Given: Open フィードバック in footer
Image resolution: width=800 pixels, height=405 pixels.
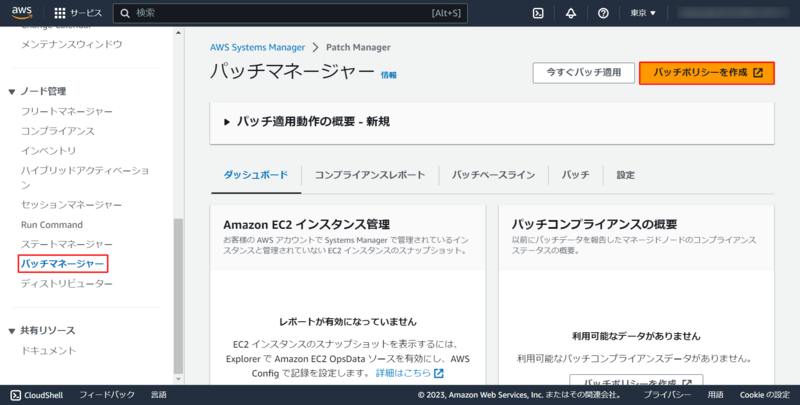Looking at the screenshot, I should tap(107, 395).
